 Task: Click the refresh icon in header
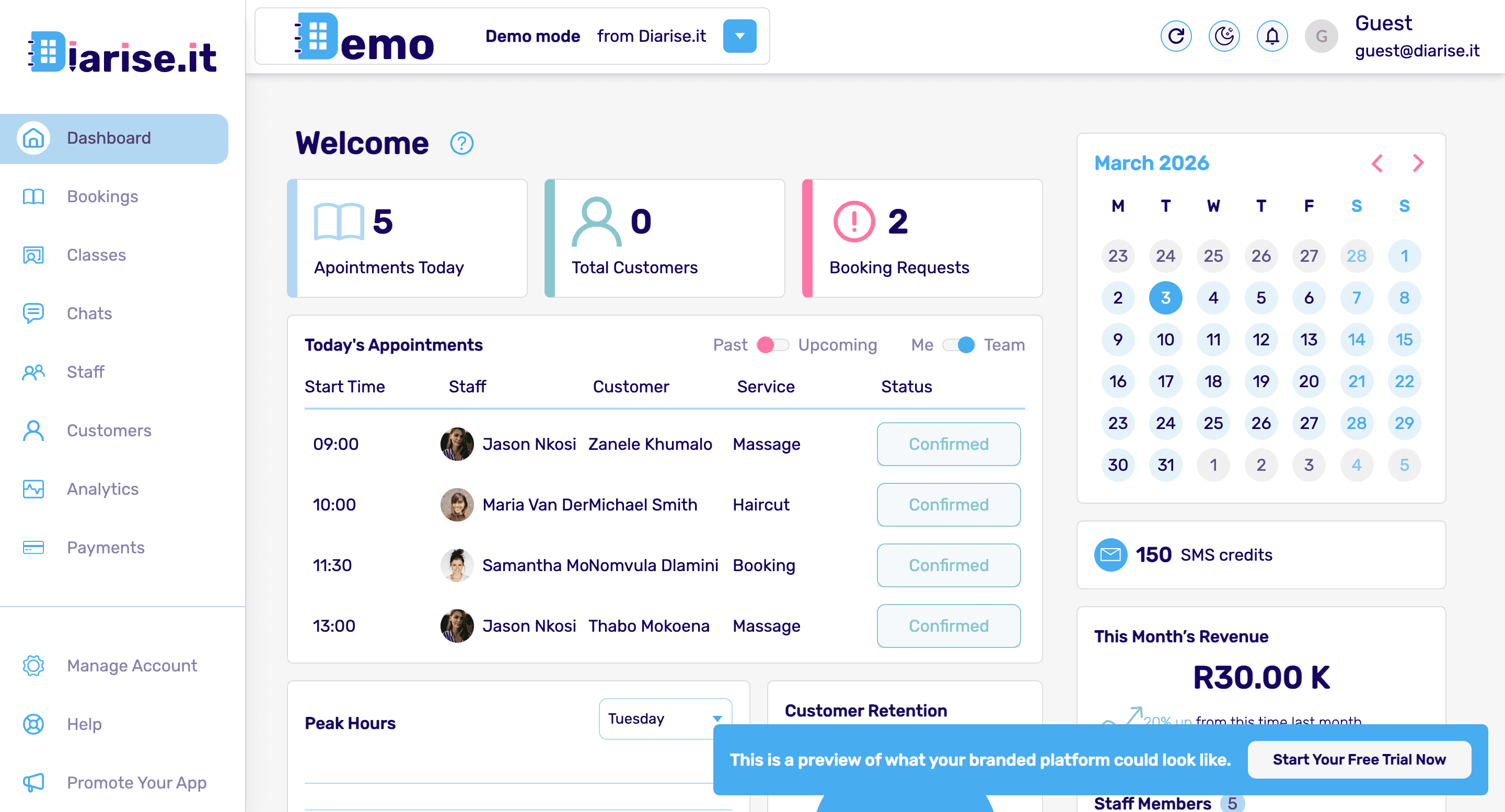tap(1175, 36)
